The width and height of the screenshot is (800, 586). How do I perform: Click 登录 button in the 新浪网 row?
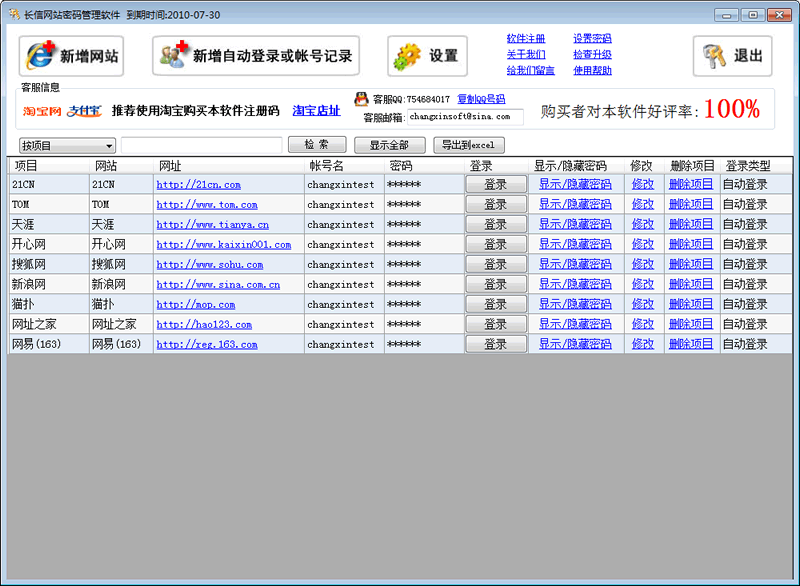click(496, 284)
